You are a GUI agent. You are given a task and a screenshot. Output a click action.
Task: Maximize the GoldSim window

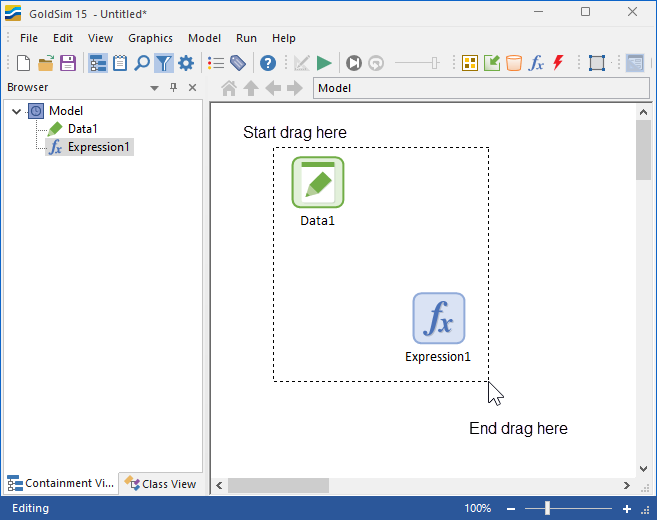click(585, 12)
